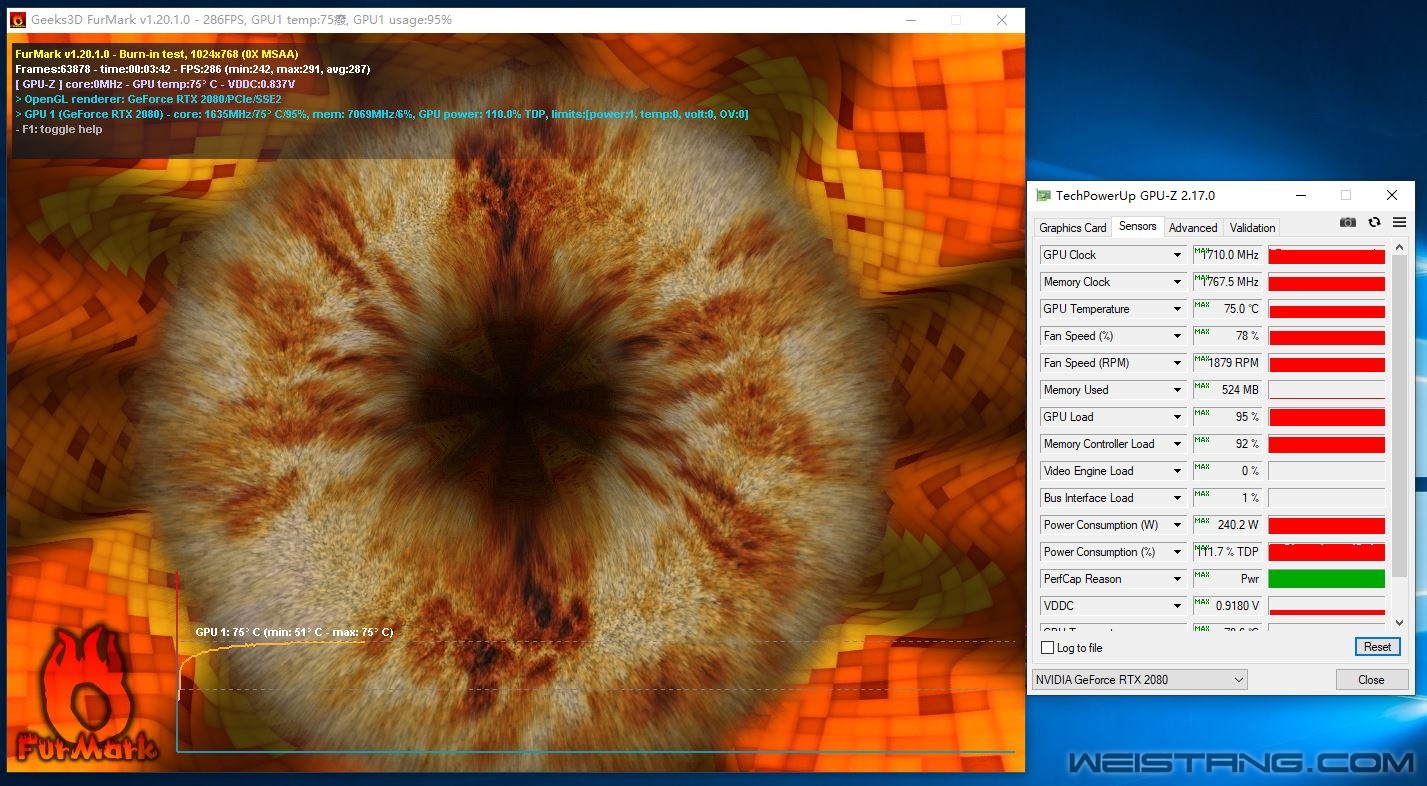The image size is (1427, 786).
Task: Click the 1710.0 MHz GPU Clock value
Action: 1228,255
